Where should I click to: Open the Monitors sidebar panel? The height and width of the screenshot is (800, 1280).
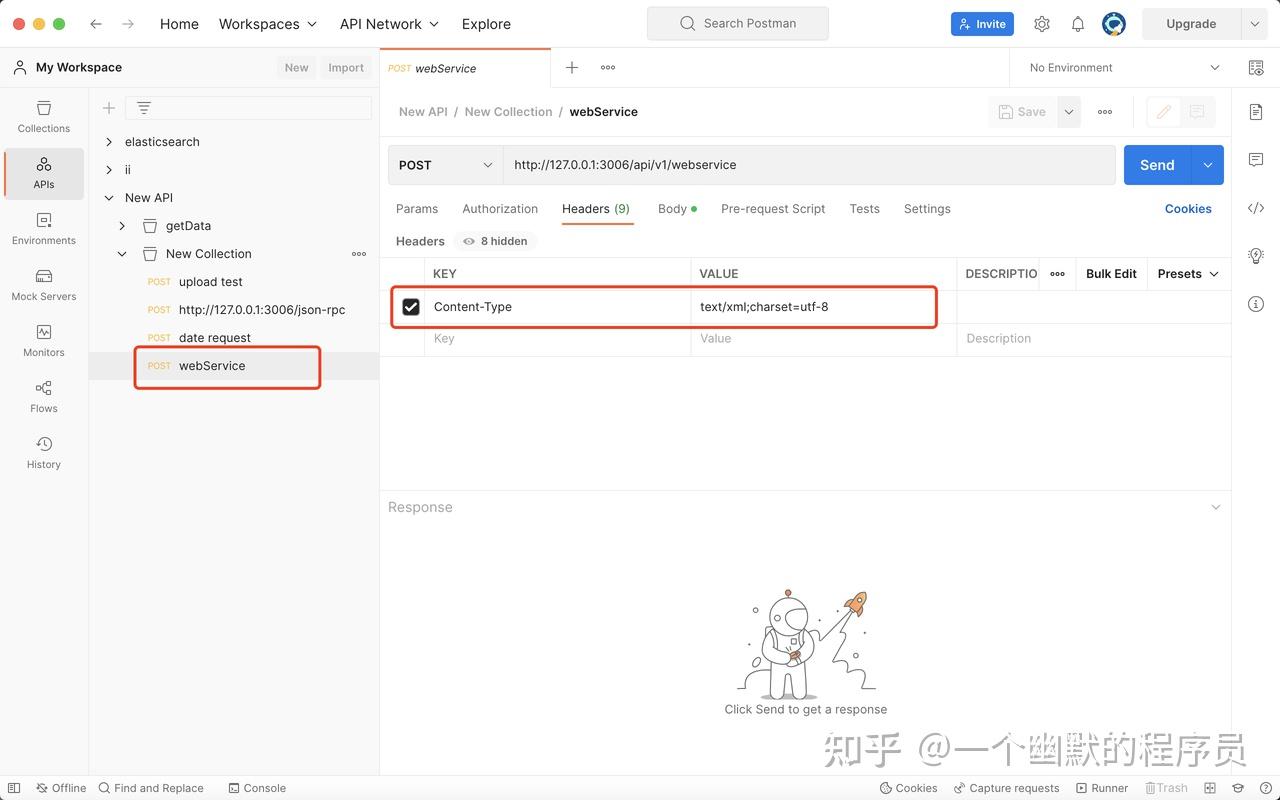pos(43,341)
